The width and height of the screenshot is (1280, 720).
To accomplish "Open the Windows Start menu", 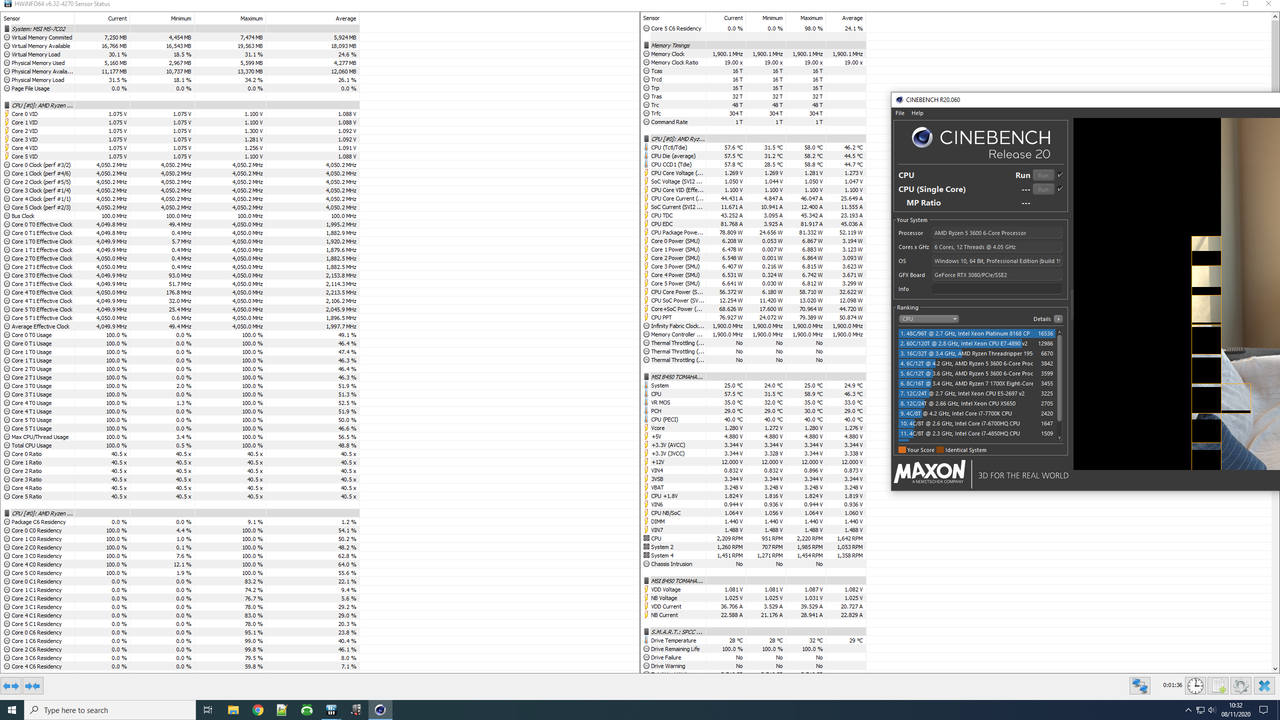I will (x=11, y=710).
